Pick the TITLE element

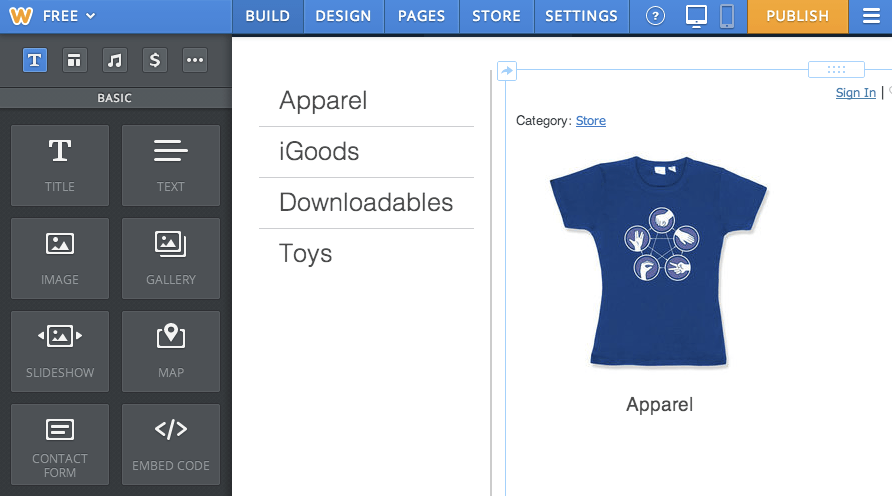(60, 166)
